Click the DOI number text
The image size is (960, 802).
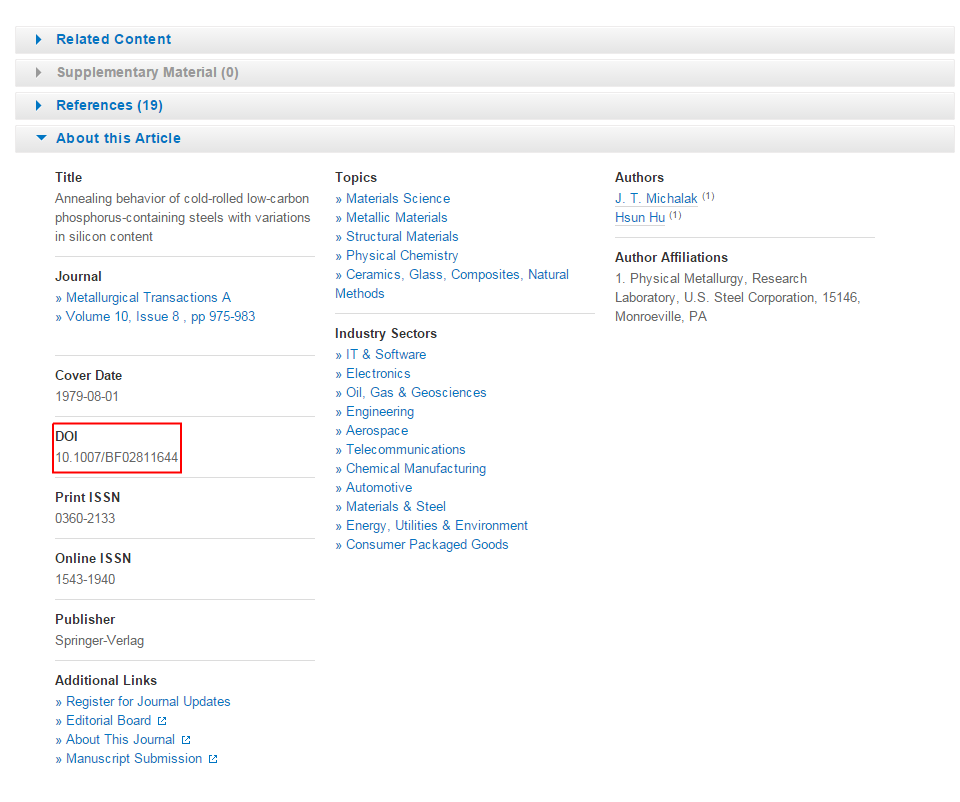point(117,457)
